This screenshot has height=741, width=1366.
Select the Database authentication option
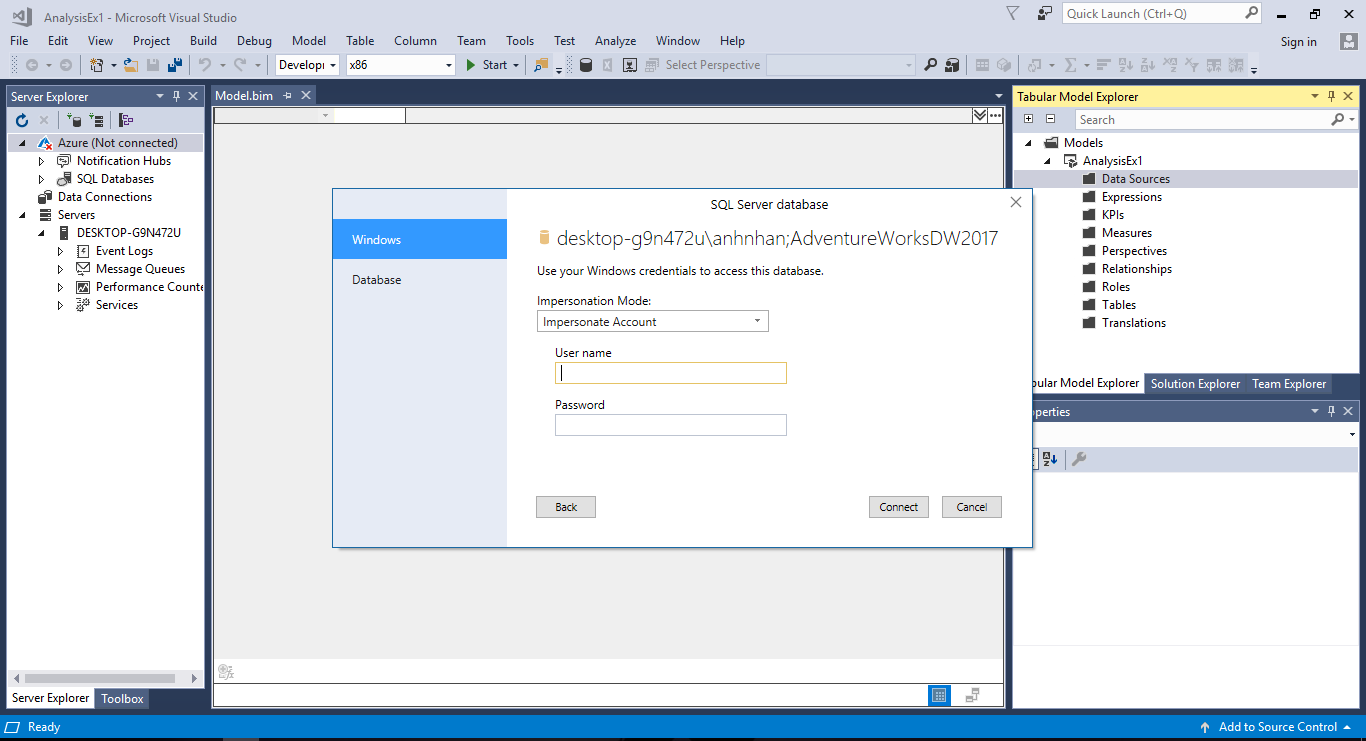pyautogui.click(x=420, y=280)
